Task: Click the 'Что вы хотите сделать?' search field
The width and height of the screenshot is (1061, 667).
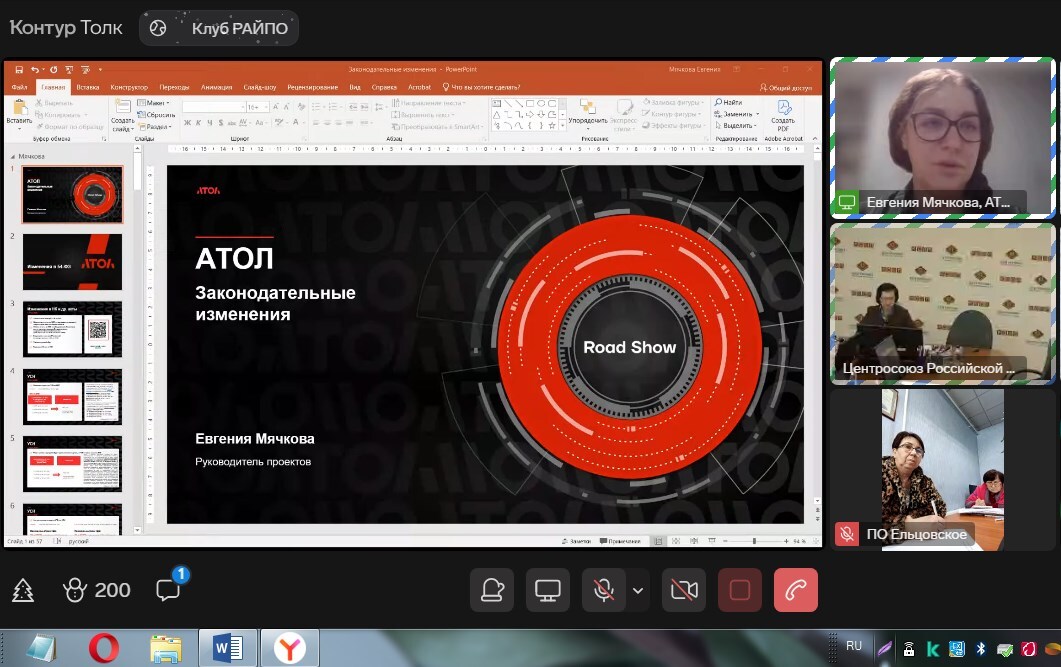Action: click(x=481, y=87)
